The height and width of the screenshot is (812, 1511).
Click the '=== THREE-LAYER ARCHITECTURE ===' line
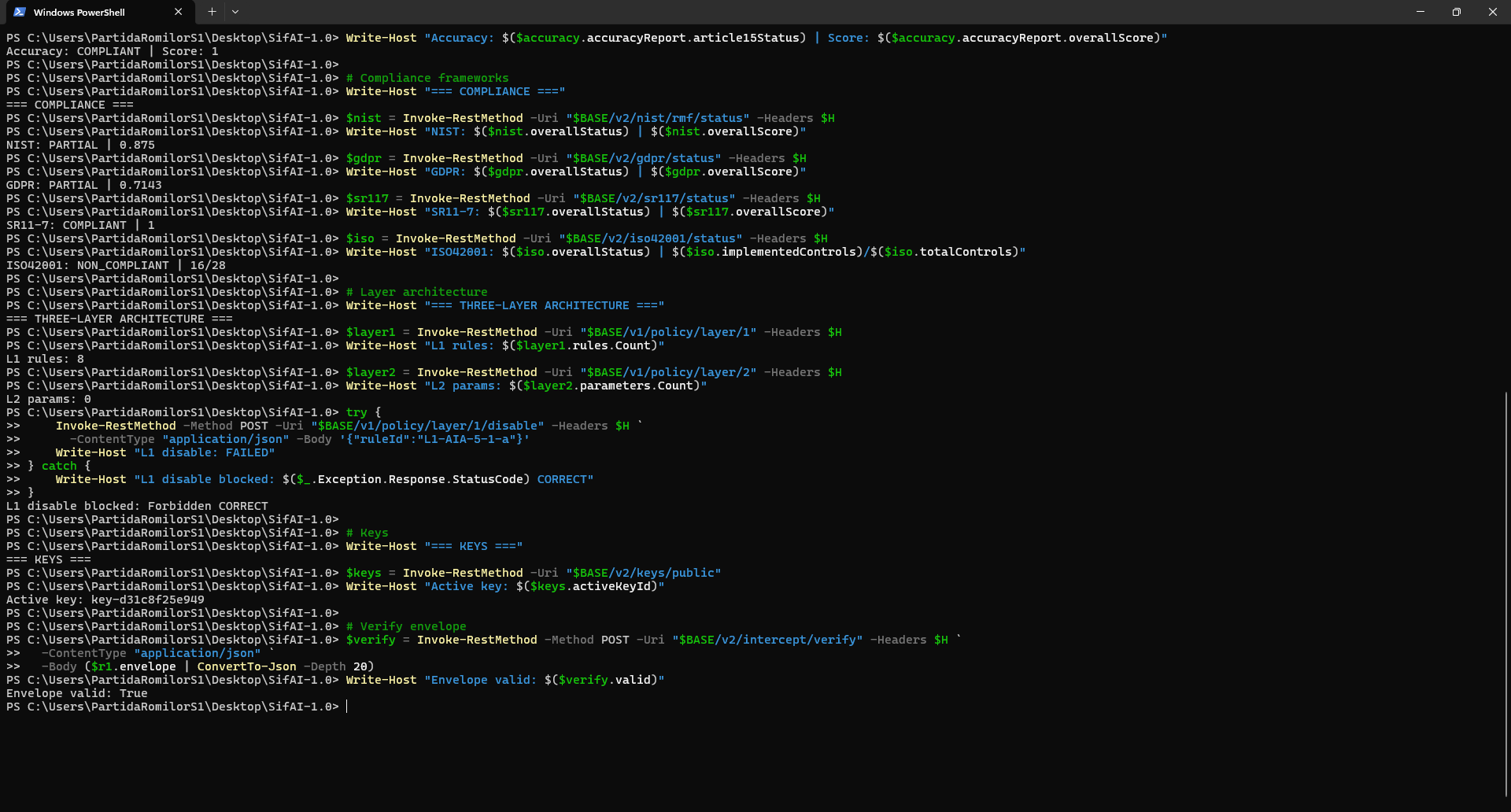[119, 319]
